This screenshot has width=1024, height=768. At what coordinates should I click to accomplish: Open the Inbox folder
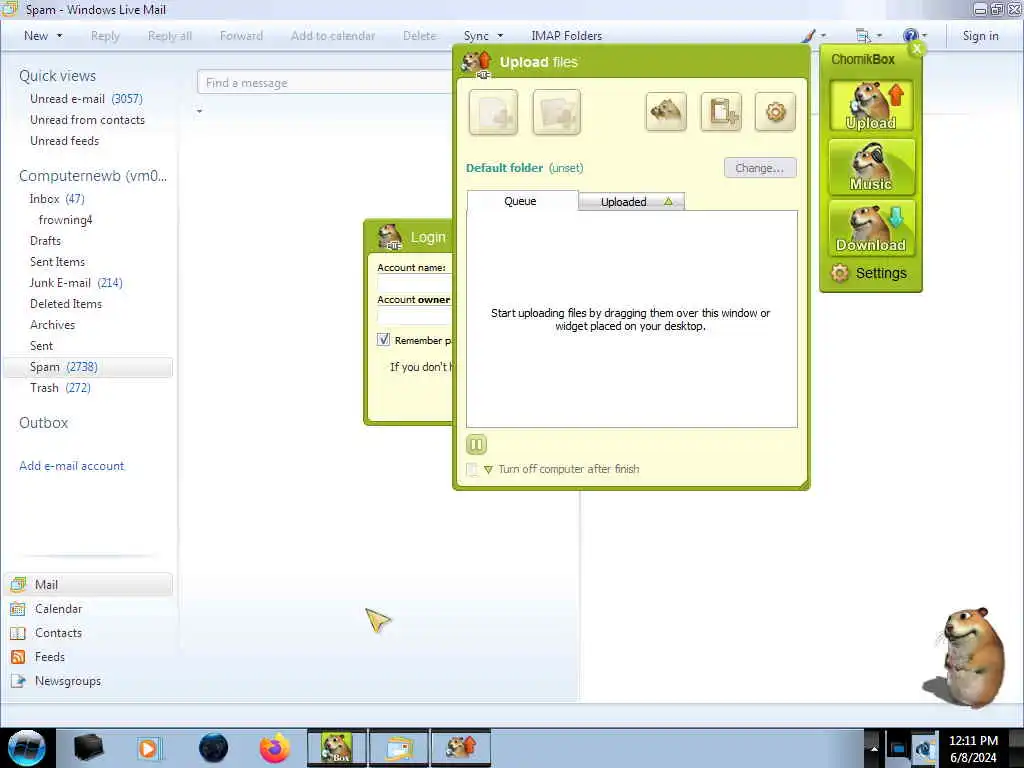click(x=57, y=199)
